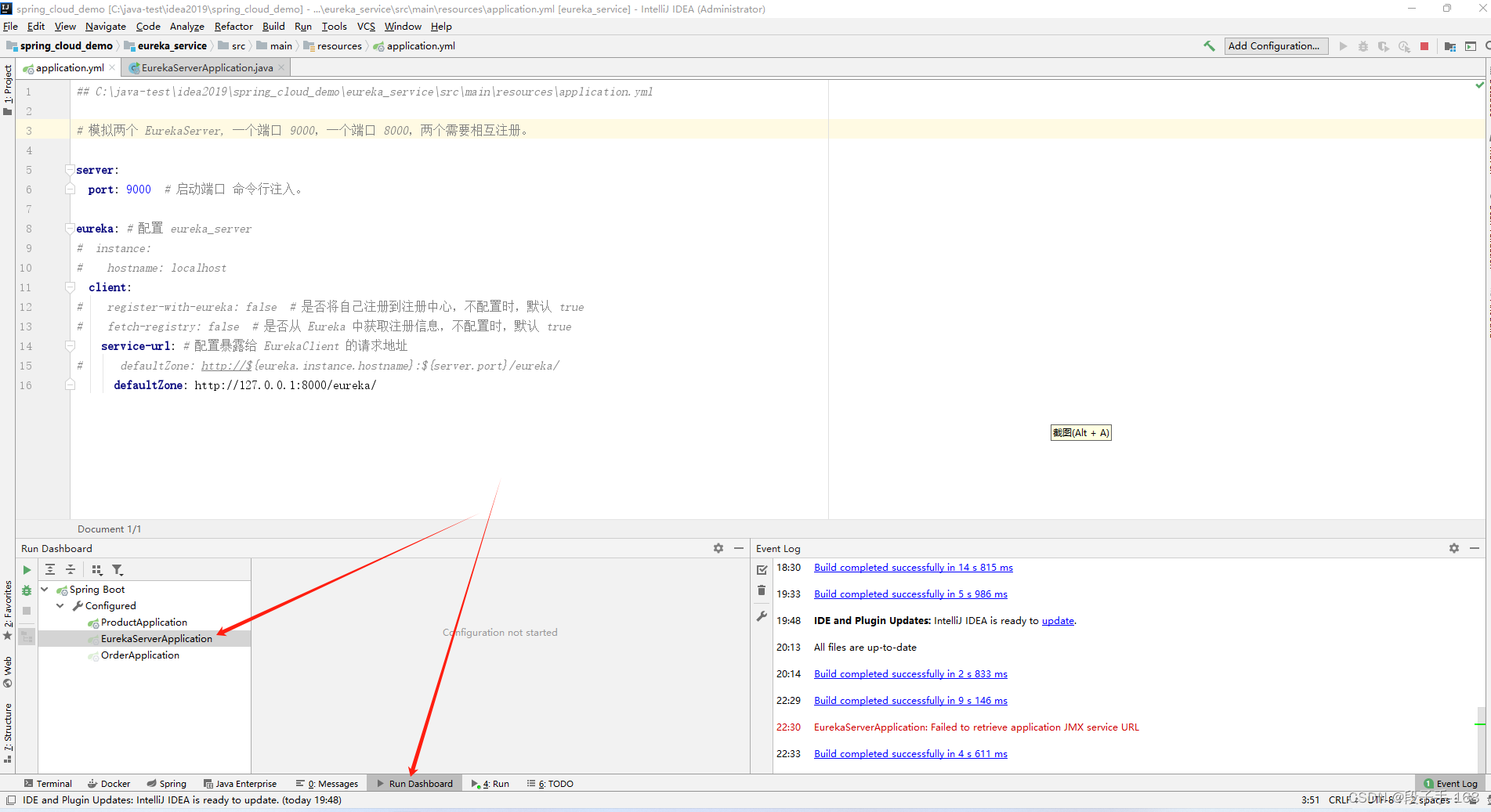
Task: Click the main toolbar Run arrow
Action: click(x=1343, y=46)
